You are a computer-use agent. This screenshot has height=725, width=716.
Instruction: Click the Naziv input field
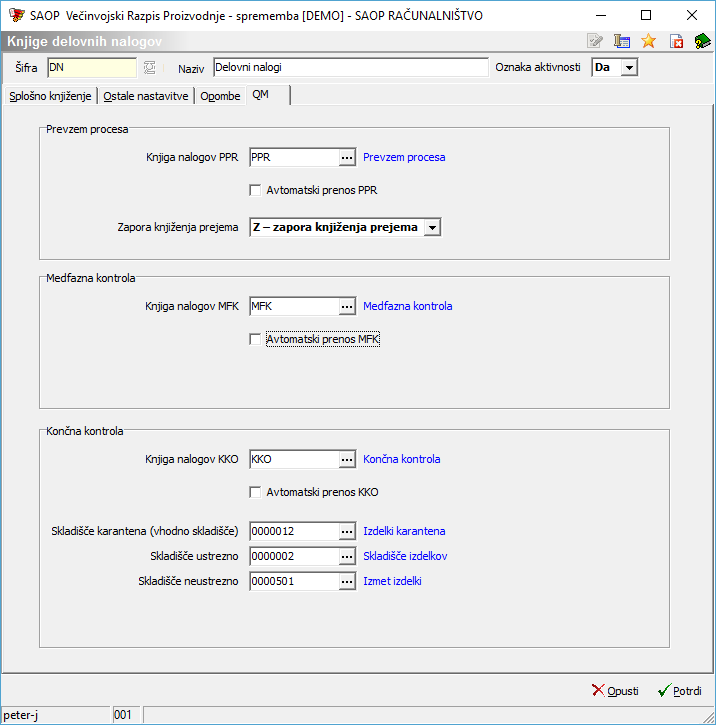351,68
